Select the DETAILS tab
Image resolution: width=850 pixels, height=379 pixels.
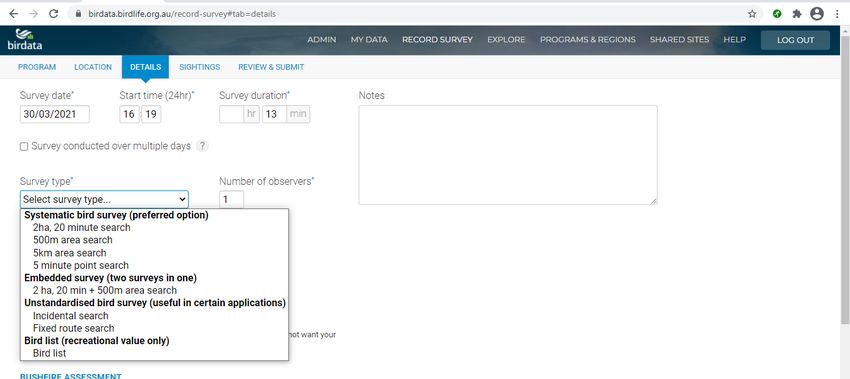coord(145,67)
